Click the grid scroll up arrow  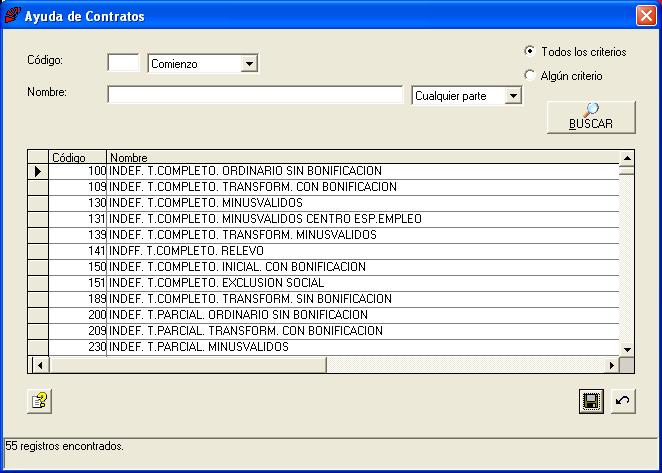coord(627,158)
